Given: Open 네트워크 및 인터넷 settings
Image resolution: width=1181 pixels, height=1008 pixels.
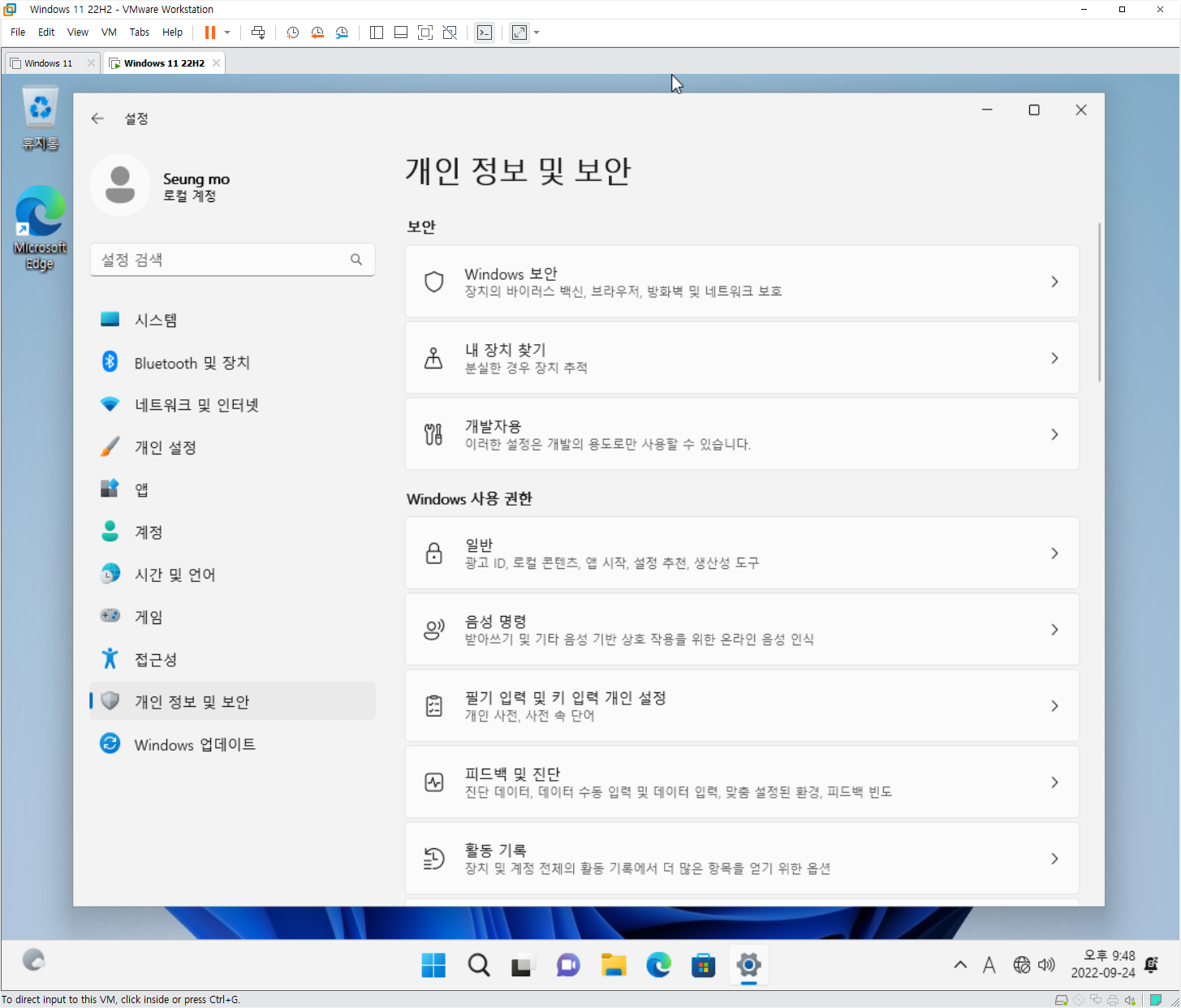Looking at the screenshot, I should click(x=232, y=405).
